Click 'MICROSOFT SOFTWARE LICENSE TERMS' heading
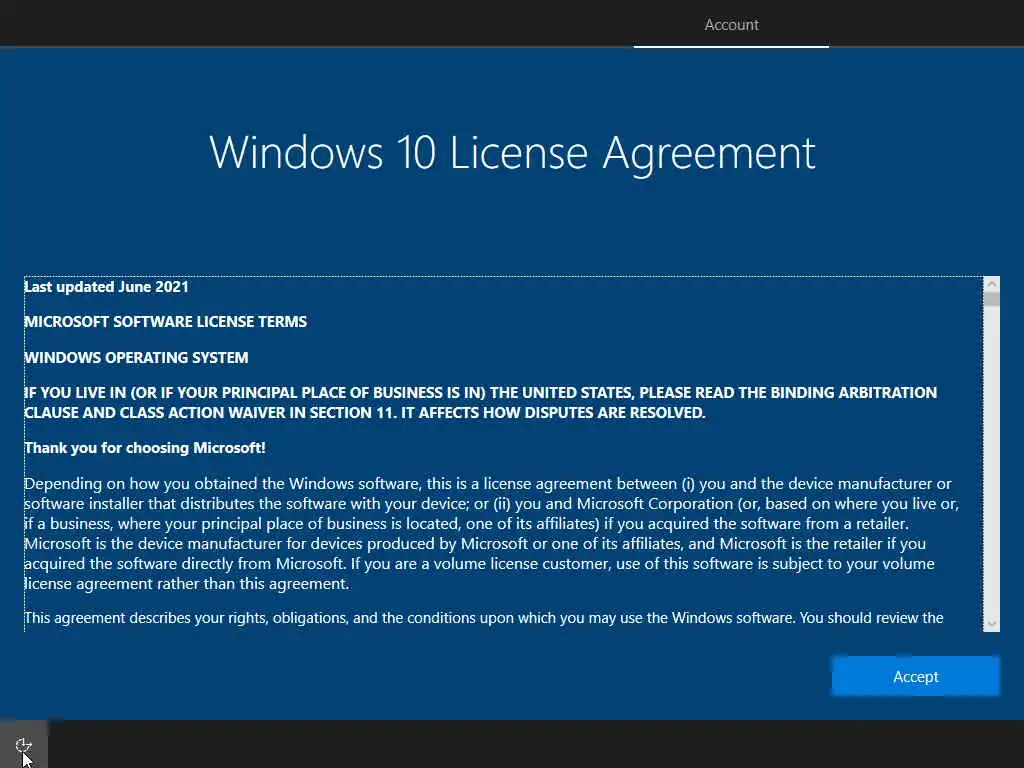This screenshot has height=768, width=1024. (165, 321)
